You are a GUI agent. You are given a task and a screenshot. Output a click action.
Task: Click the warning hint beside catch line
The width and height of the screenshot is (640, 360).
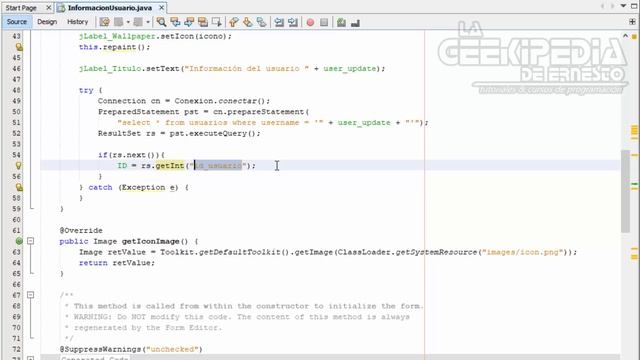(x=19, y=187)
